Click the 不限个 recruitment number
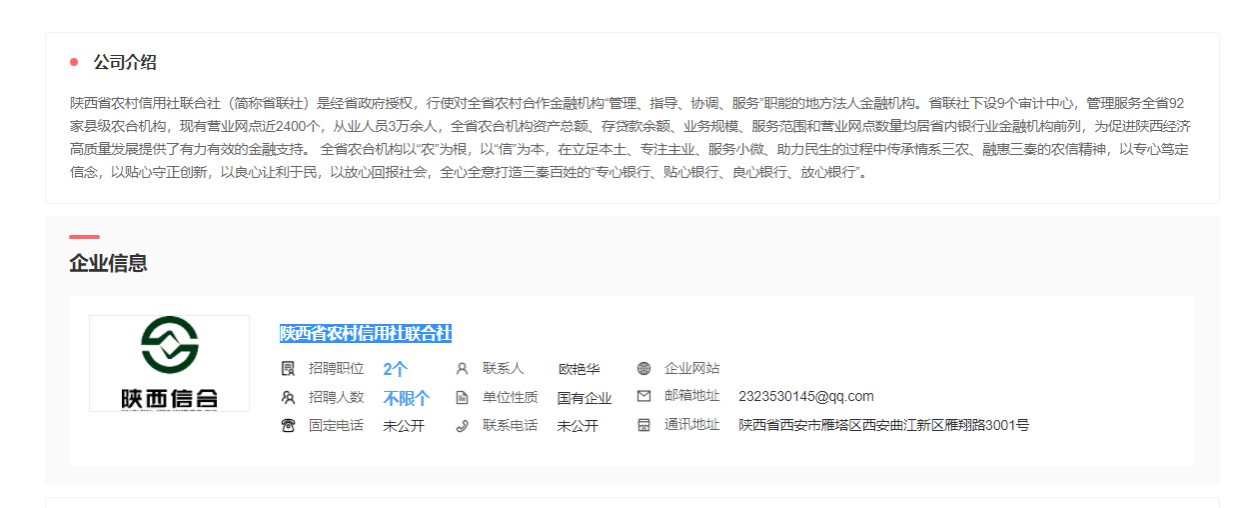 (406, 398)
